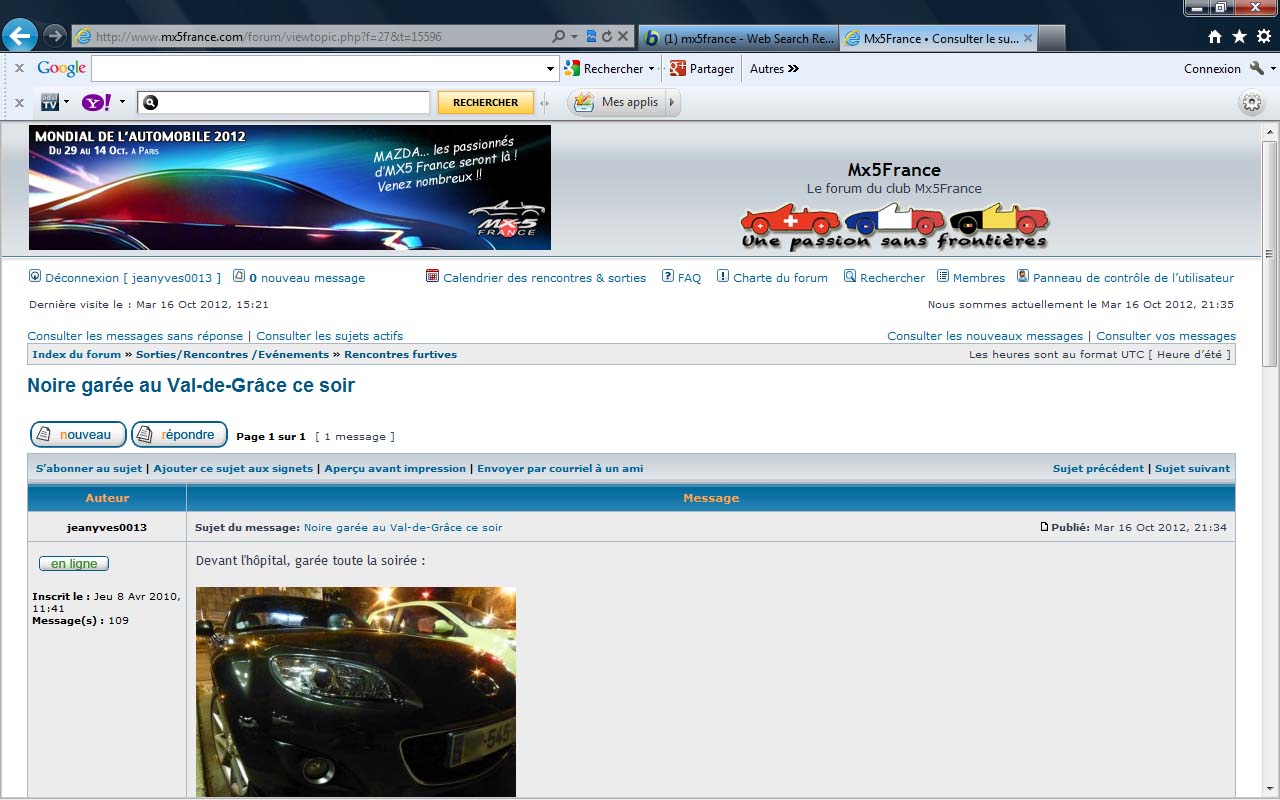The image size is (1280, 800).
Task: Open a new blank browser tab
Action: pyautogui.click(x=1052, y=38)
